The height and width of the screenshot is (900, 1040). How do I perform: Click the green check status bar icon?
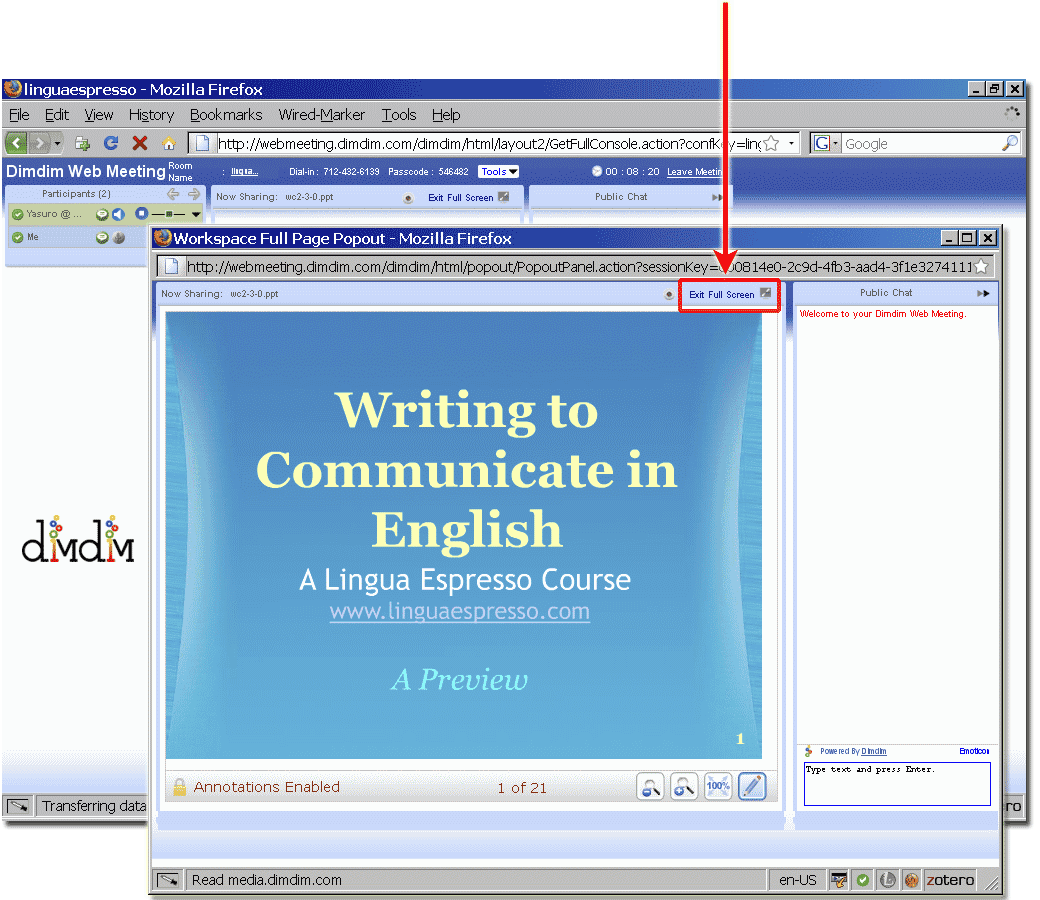coord(862,880)
